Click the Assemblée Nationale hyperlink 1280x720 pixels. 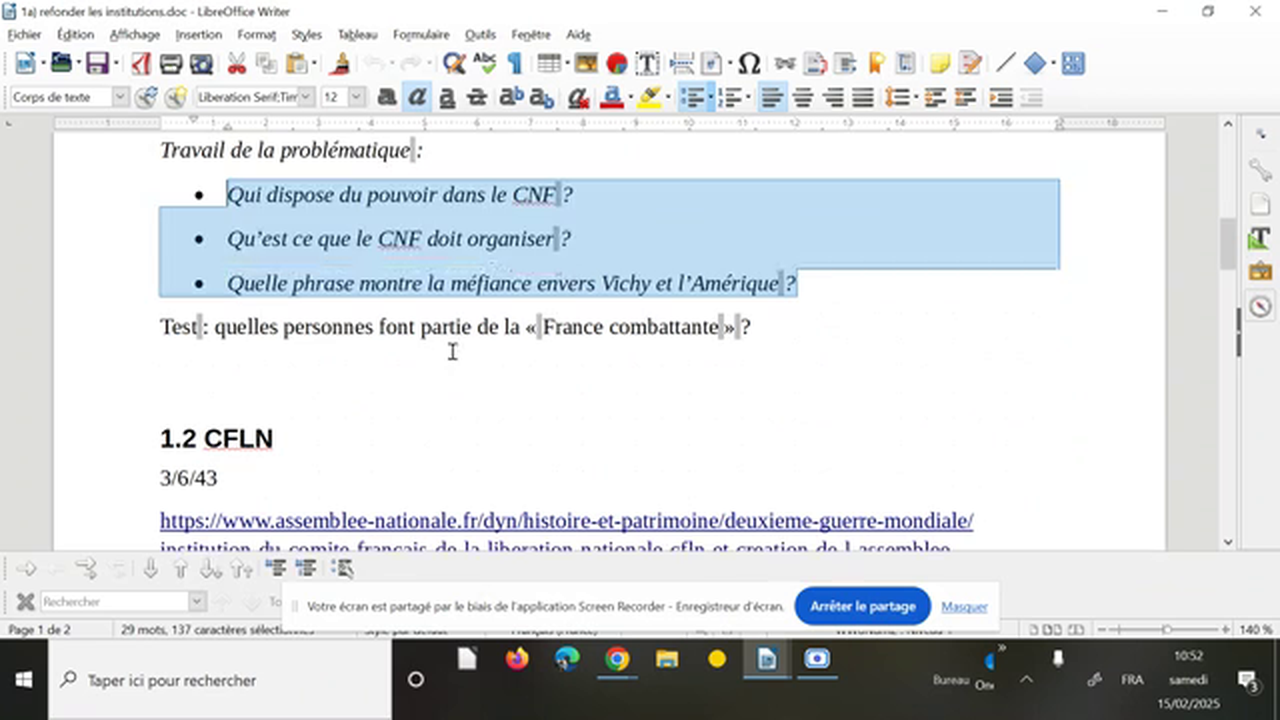[566, 520]
